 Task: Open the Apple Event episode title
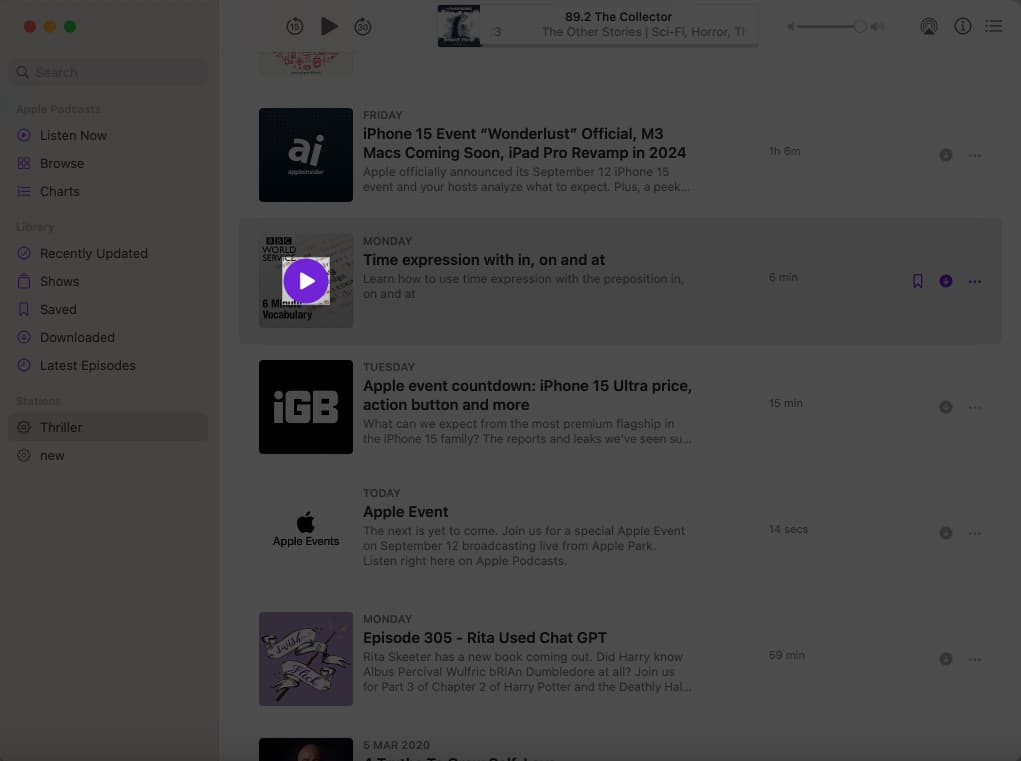[x=405, y=512]
